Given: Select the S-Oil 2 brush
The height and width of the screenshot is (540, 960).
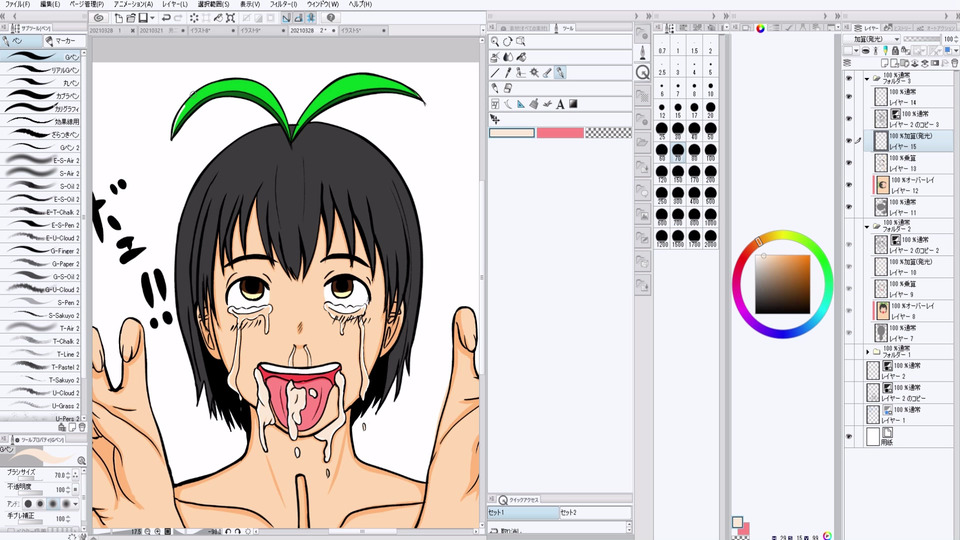Looking at the screenshot, I should tap(41, 186).
